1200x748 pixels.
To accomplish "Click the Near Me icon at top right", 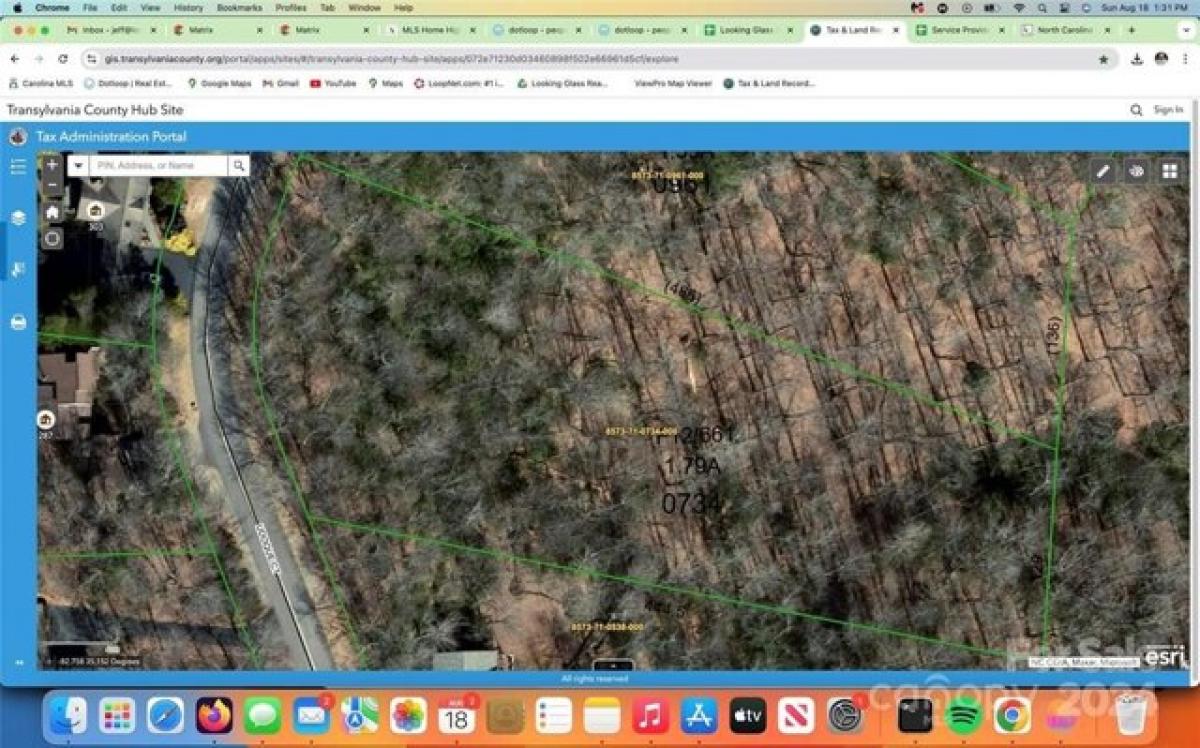I will 1136,171.
